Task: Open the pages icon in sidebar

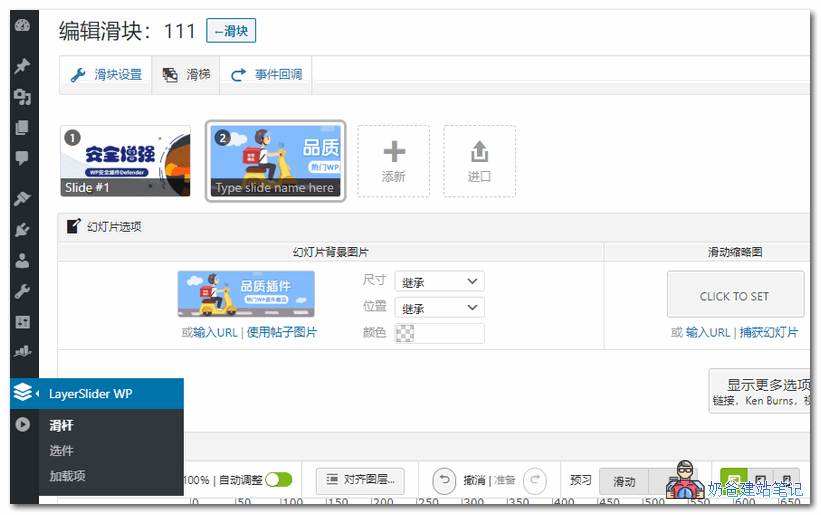Action: coord(23,128)
